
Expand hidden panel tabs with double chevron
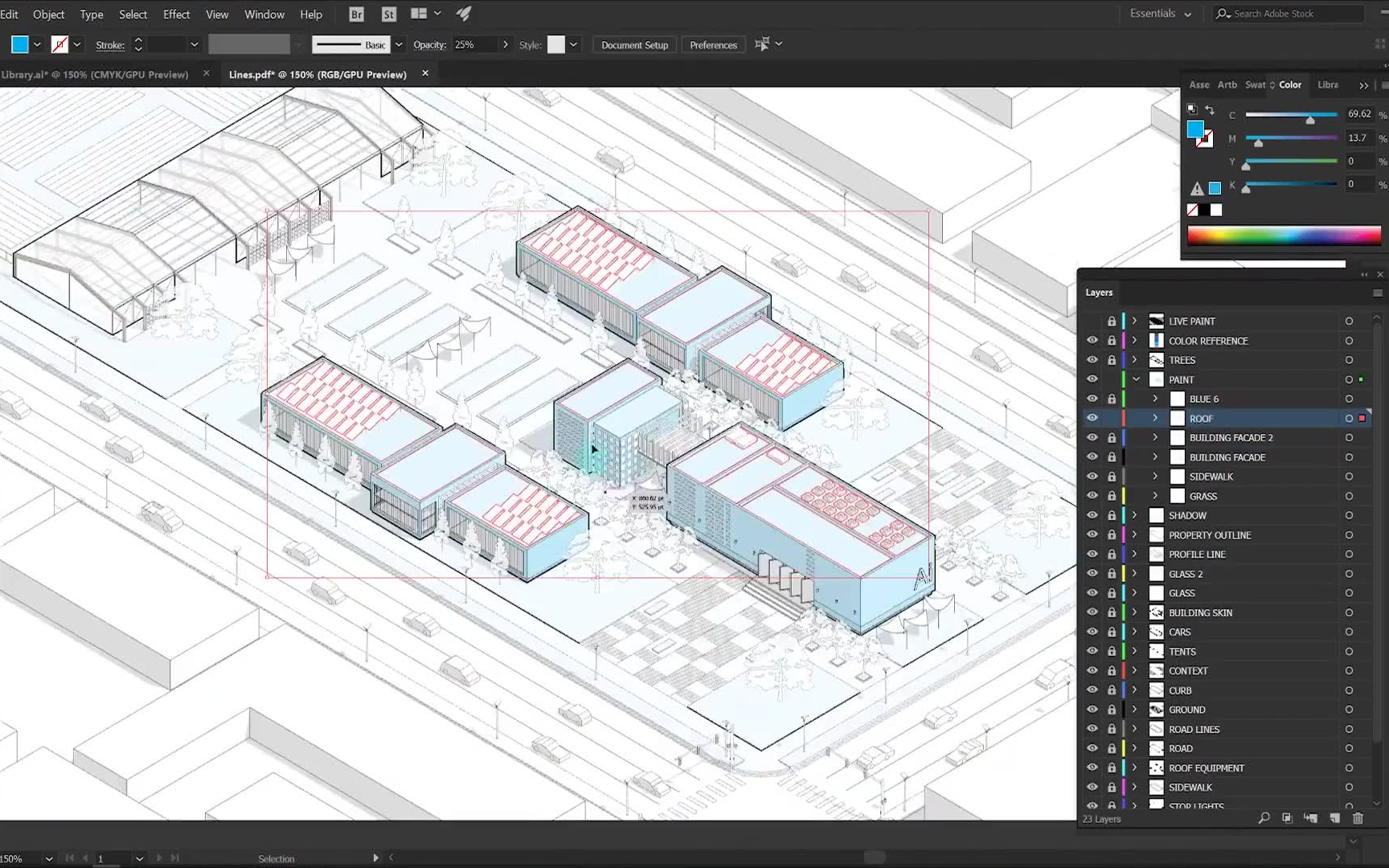[1363, 85]
